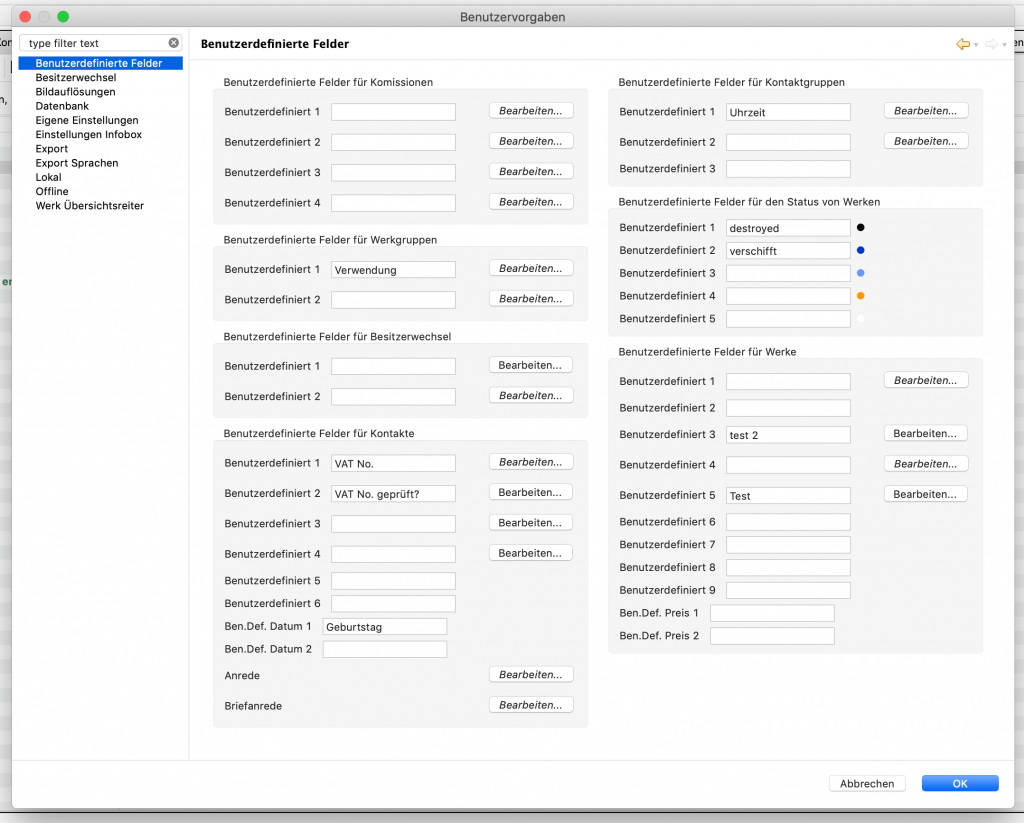Screen dimensions: 1024x823
Task: Open the back history dropdown arrow
Action: click(x=976, y=44)
